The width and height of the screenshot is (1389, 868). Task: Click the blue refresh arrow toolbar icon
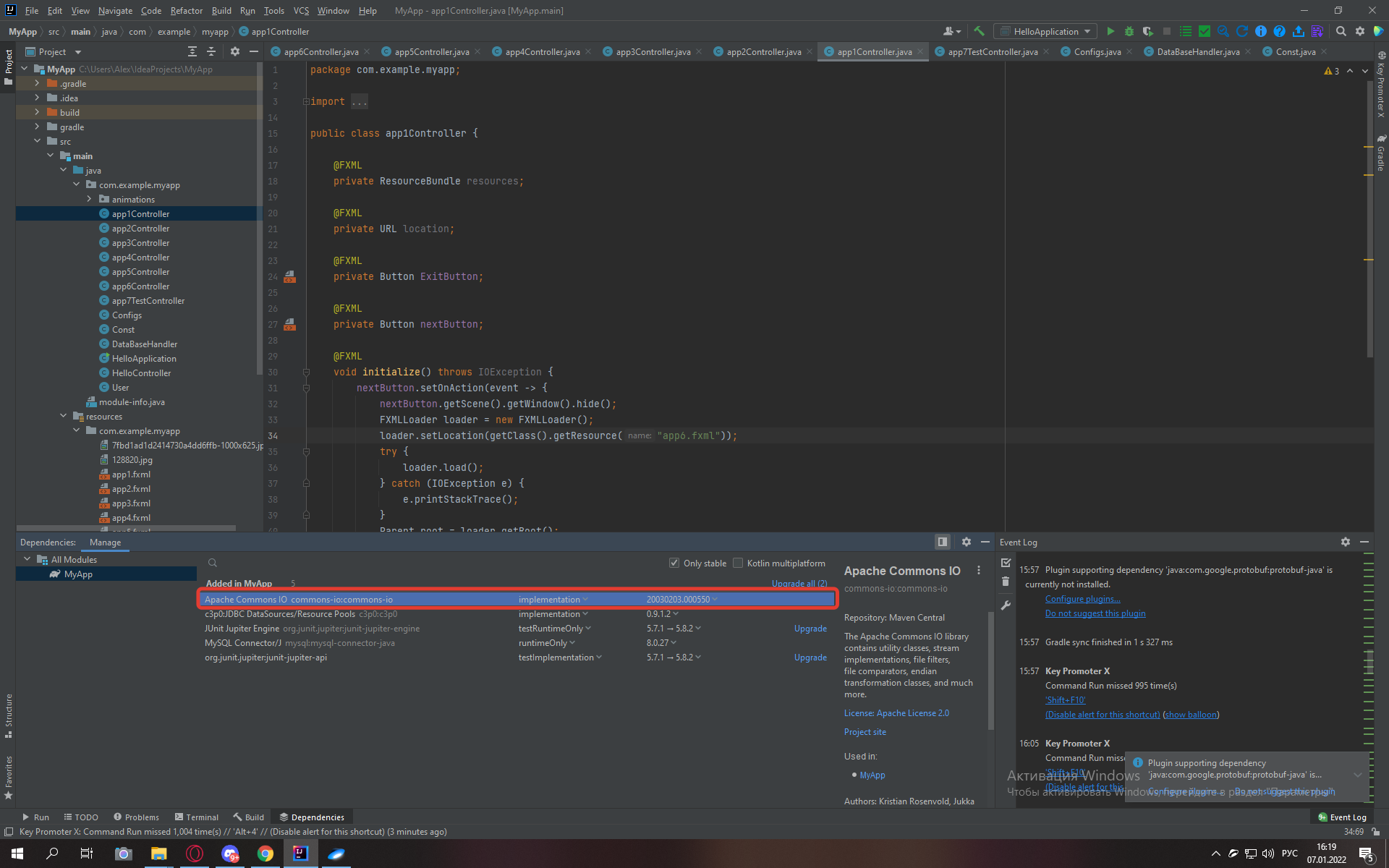click(1242, 31)
